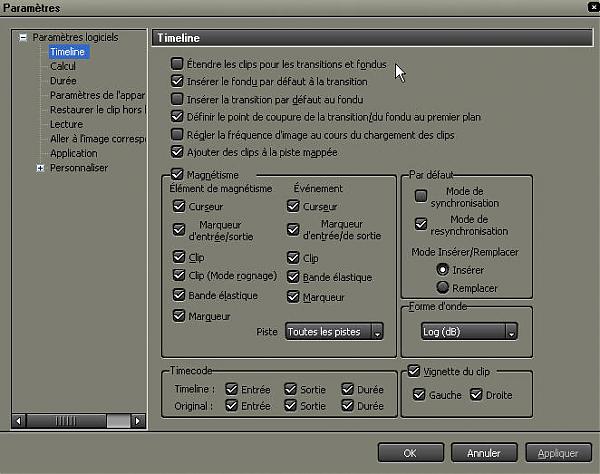Image resolution: width=600 pixels, height=474 pixels.
Task: Toggle Marqueur under Événement
Action: tap(293, 296)
